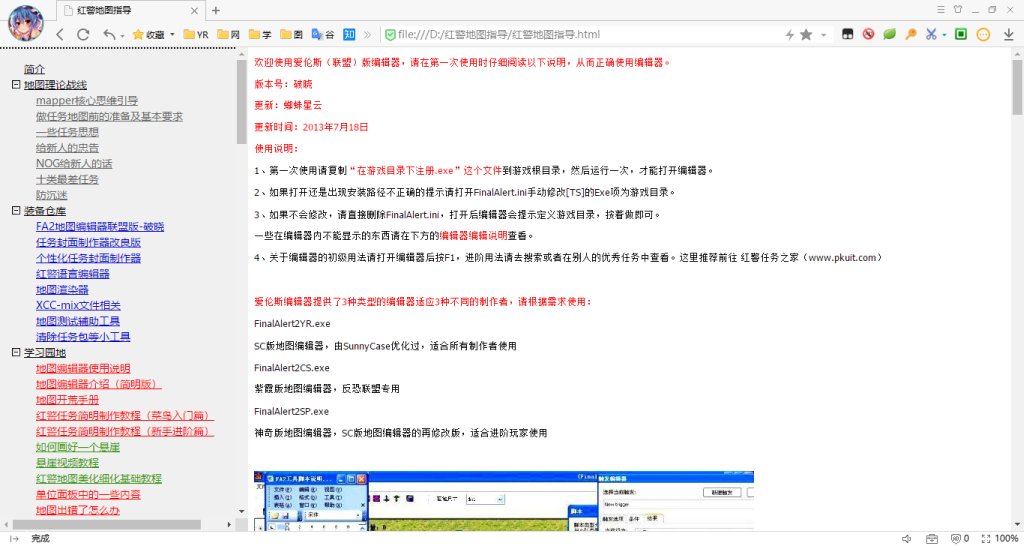Open the 防沉迷 link
The image size is (1024, 546).
[x=52, y=195]
